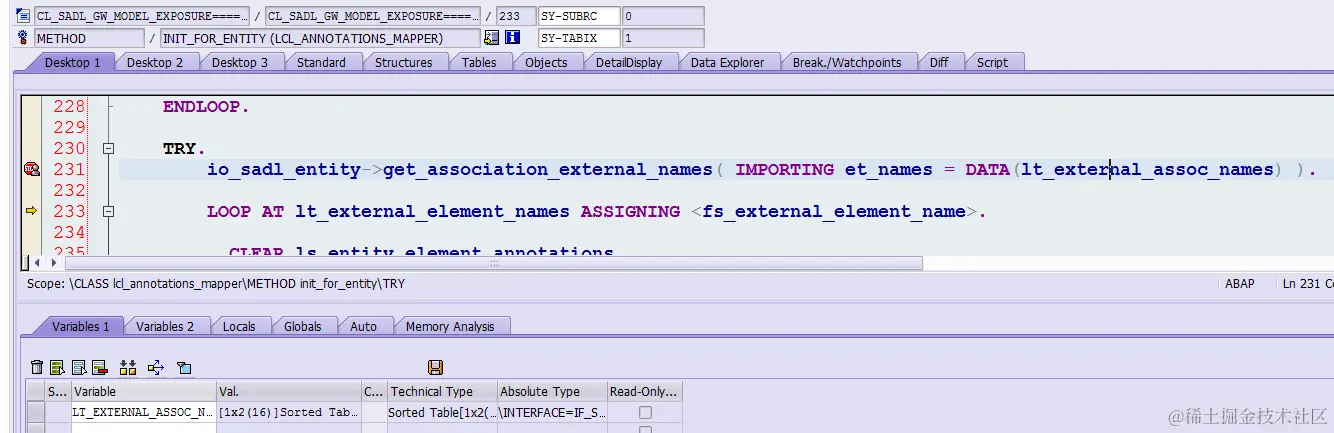Click the Sorted Table[1x2( technical type cell
Screen dimensions: 1334x433
pyautogui.click(x=441, y=412)
